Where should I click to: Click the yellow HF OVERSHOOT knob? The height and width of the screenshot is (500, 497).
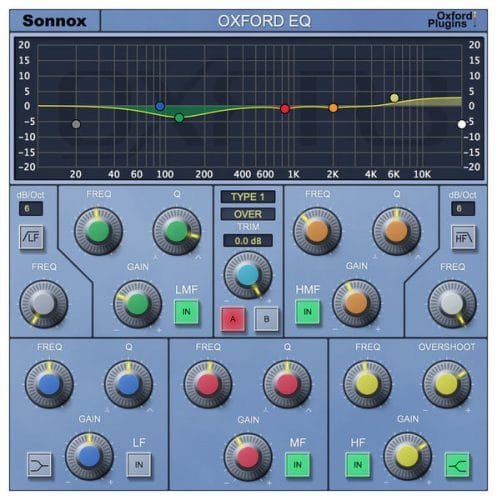pyautogui.click(x=447, y=384)
